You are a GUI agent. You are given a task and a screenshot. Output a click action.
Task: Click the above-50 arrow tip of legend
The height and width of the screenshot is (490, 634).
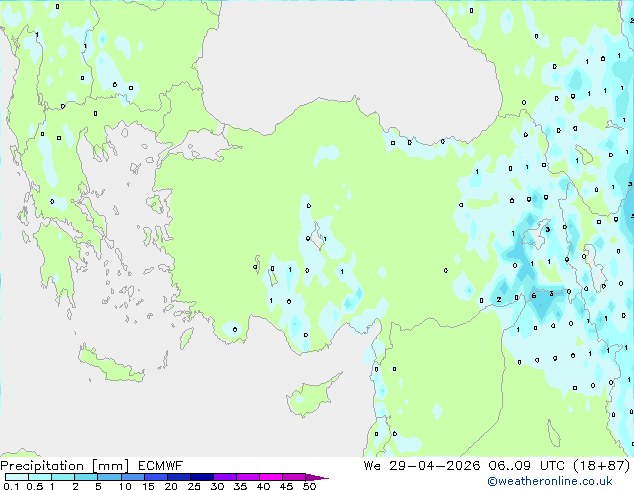click(317, 477)
